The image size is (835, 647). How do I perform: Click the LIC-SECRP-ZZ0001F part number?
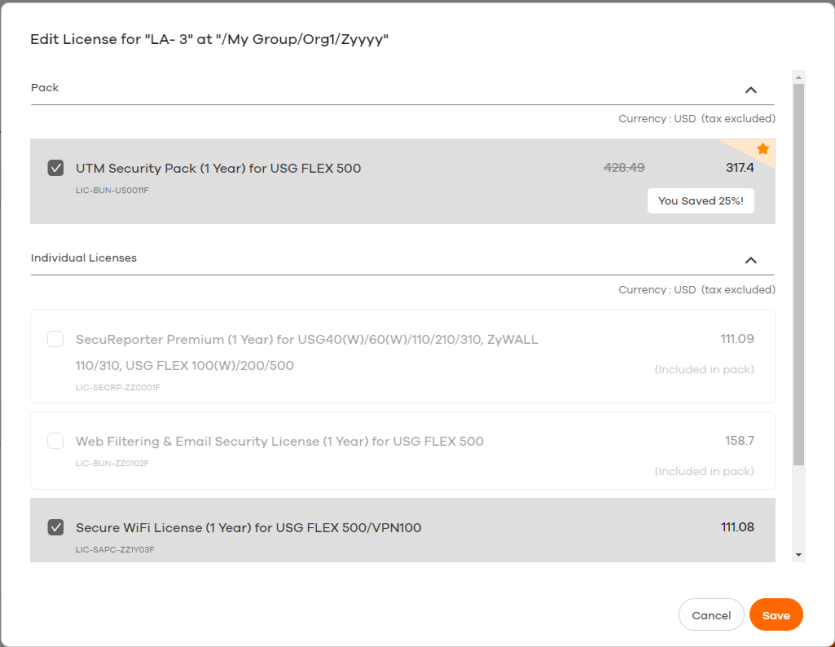[118, 387]
